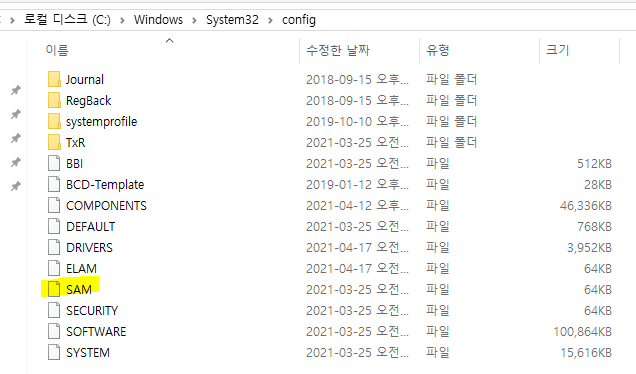Image resolution: width=636 pixels, height=374 pixels.
Task: Click the SECURITY file icon
Action: 54,310
